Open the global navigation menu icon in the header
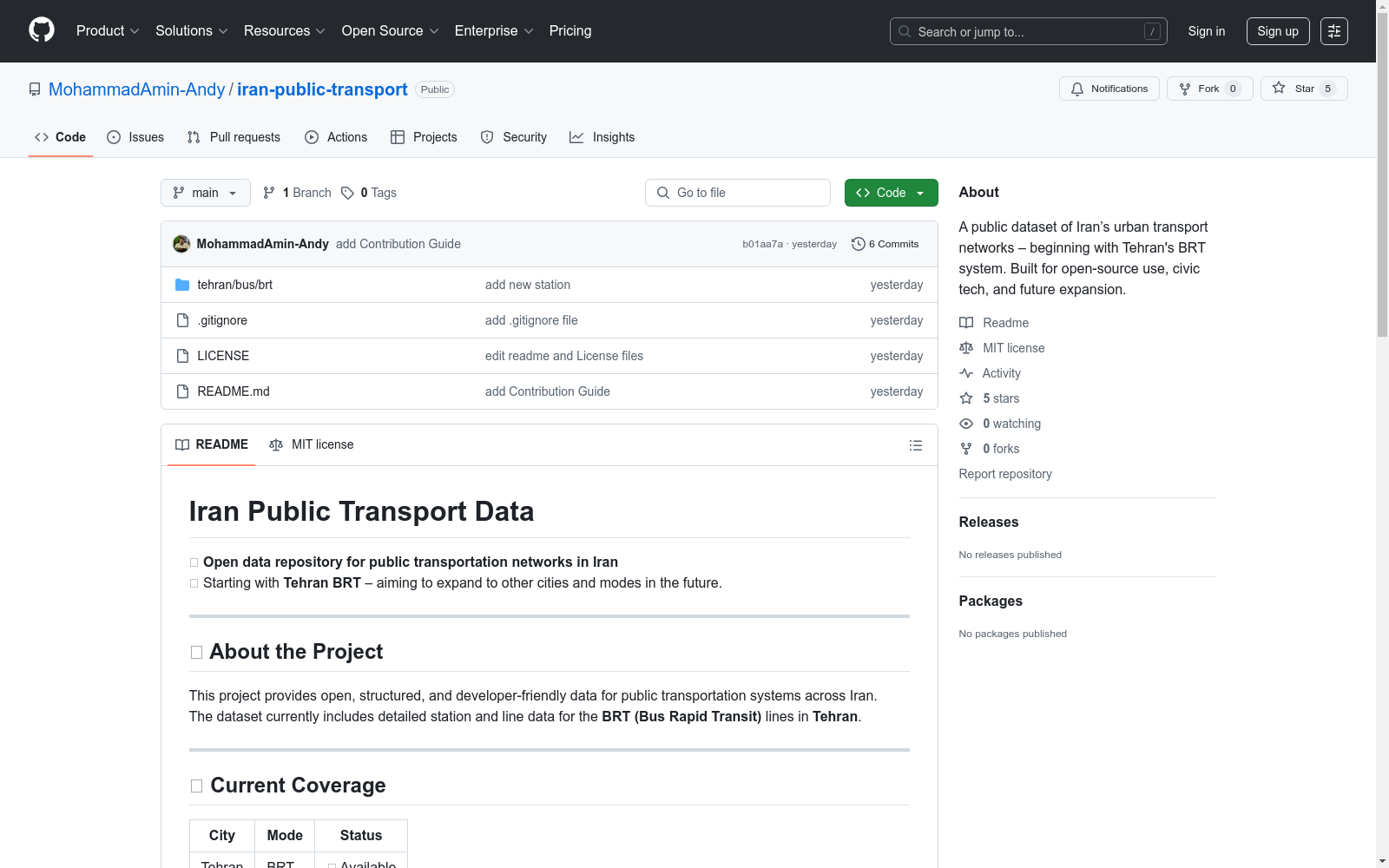 (1334, 31)
